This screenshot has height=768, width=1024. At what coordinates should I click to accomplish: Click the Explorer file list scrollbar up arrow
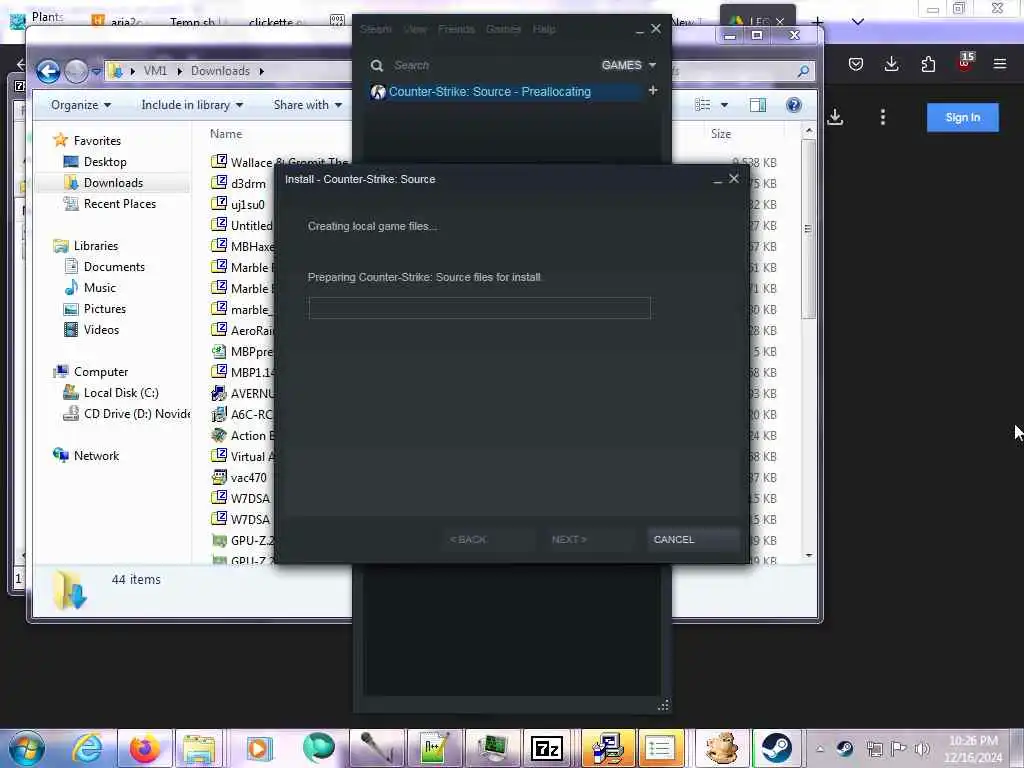[809, 131]
